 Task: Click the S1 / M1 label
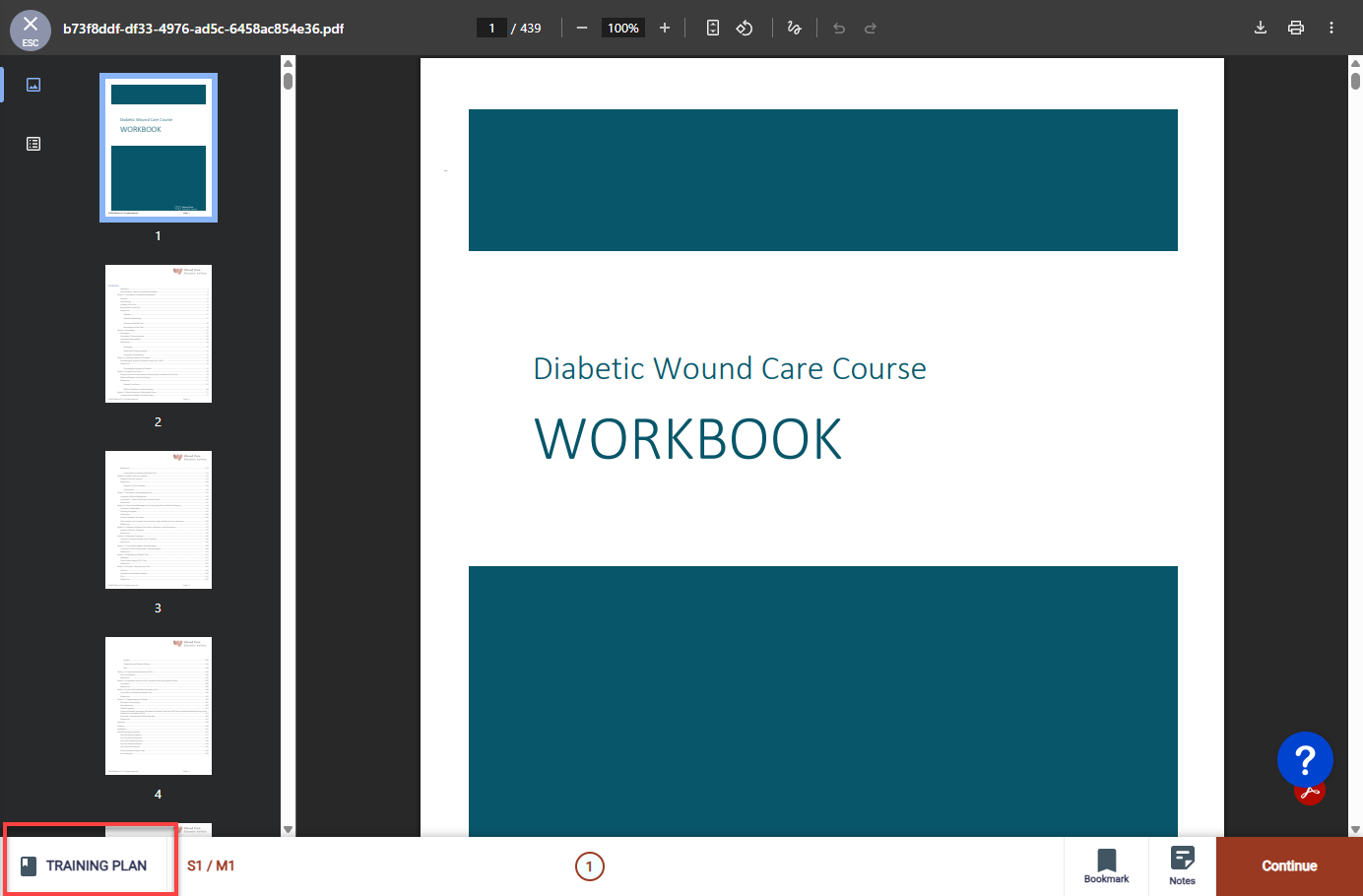pyautogui.click(x=211, y=865)
